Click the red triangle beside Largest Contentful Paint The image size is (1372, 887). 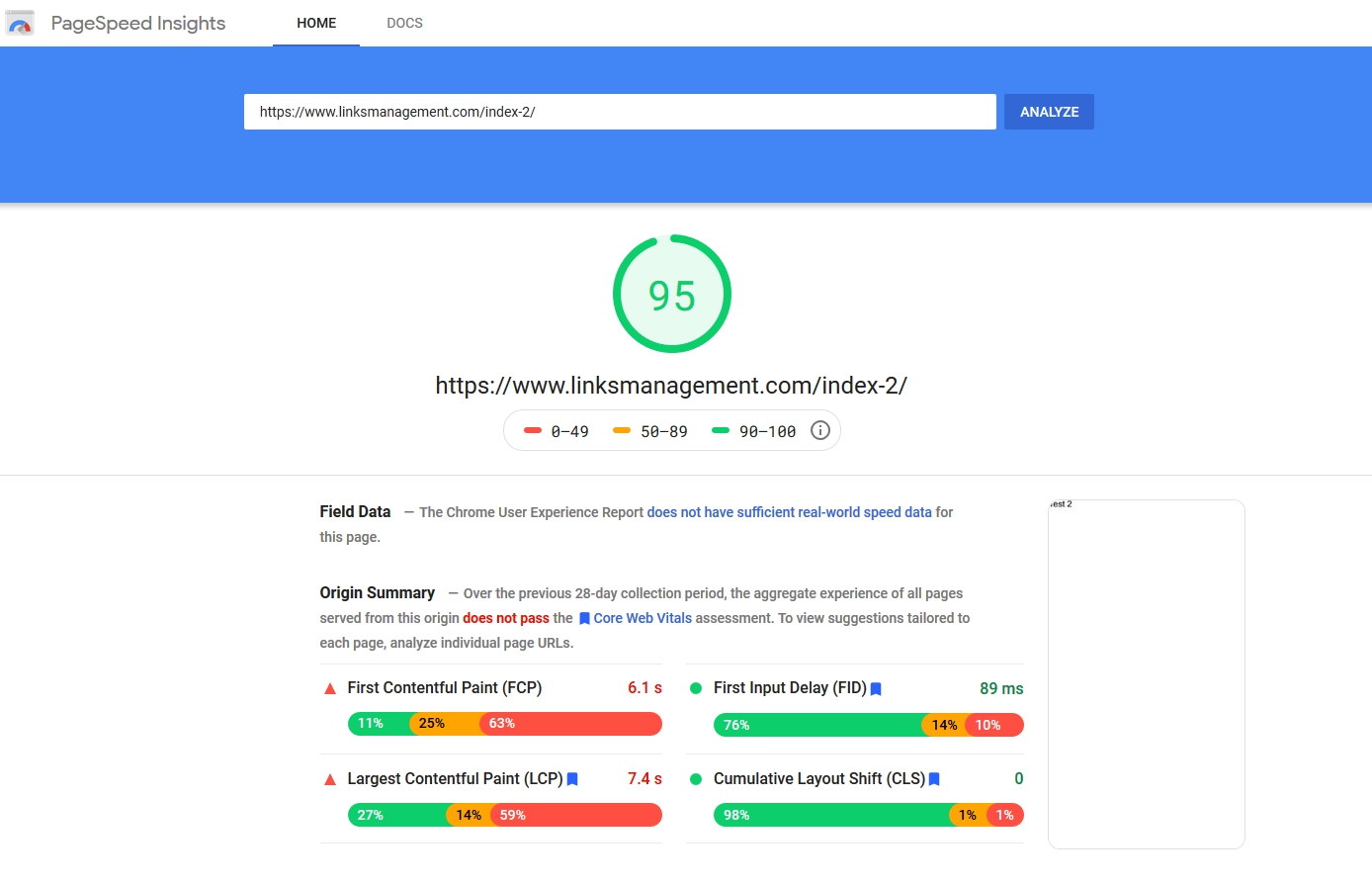click(x=330, y=779)
